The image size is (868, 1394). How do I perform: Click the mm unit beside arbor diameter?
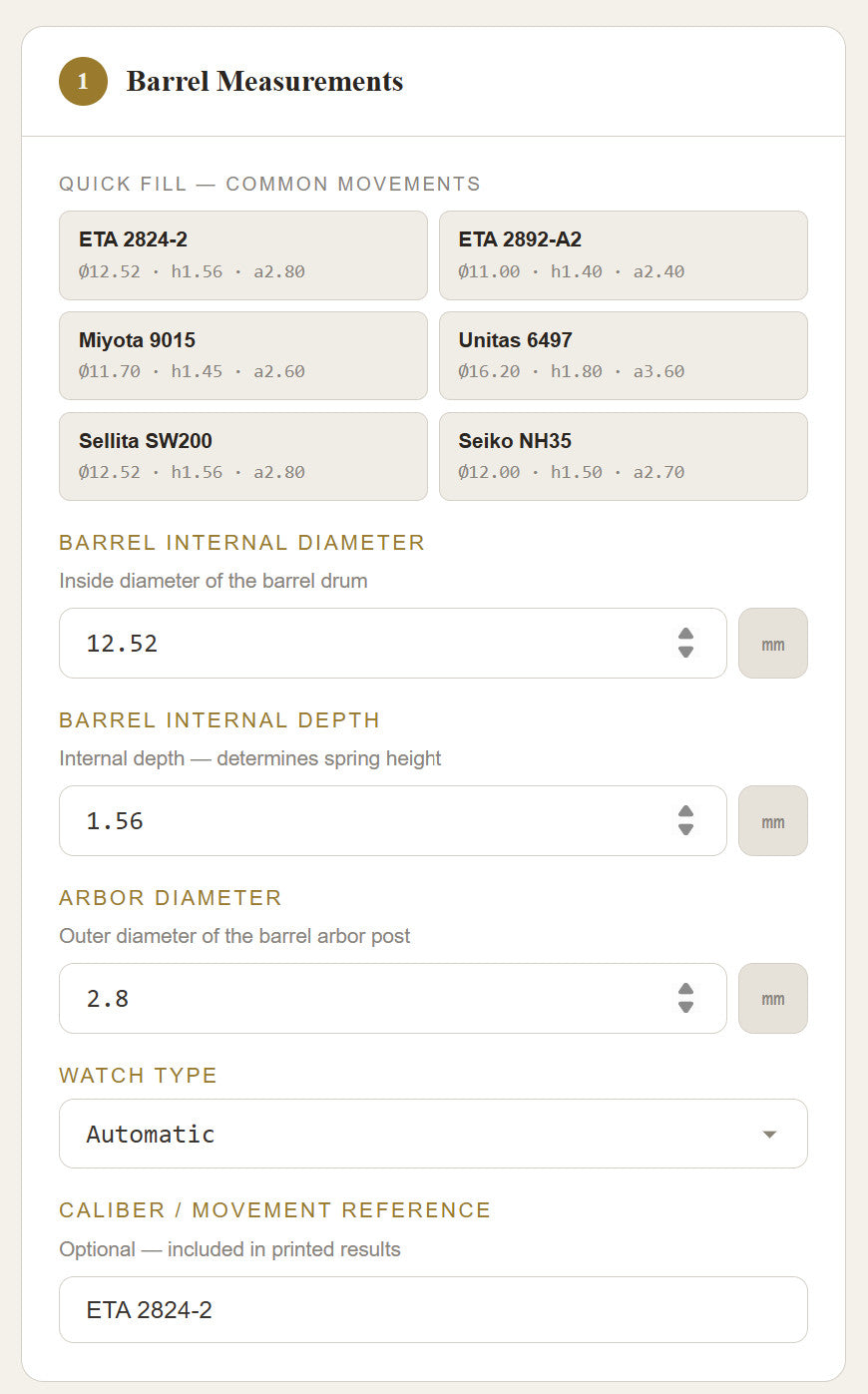click(773, 998)
